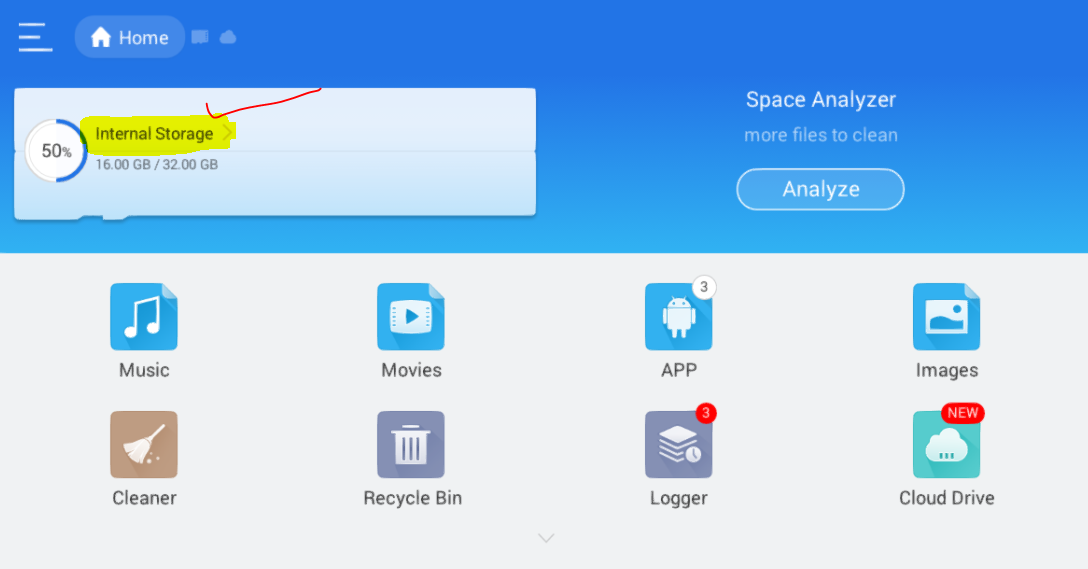Open the APP manager icon

[679, 316]
